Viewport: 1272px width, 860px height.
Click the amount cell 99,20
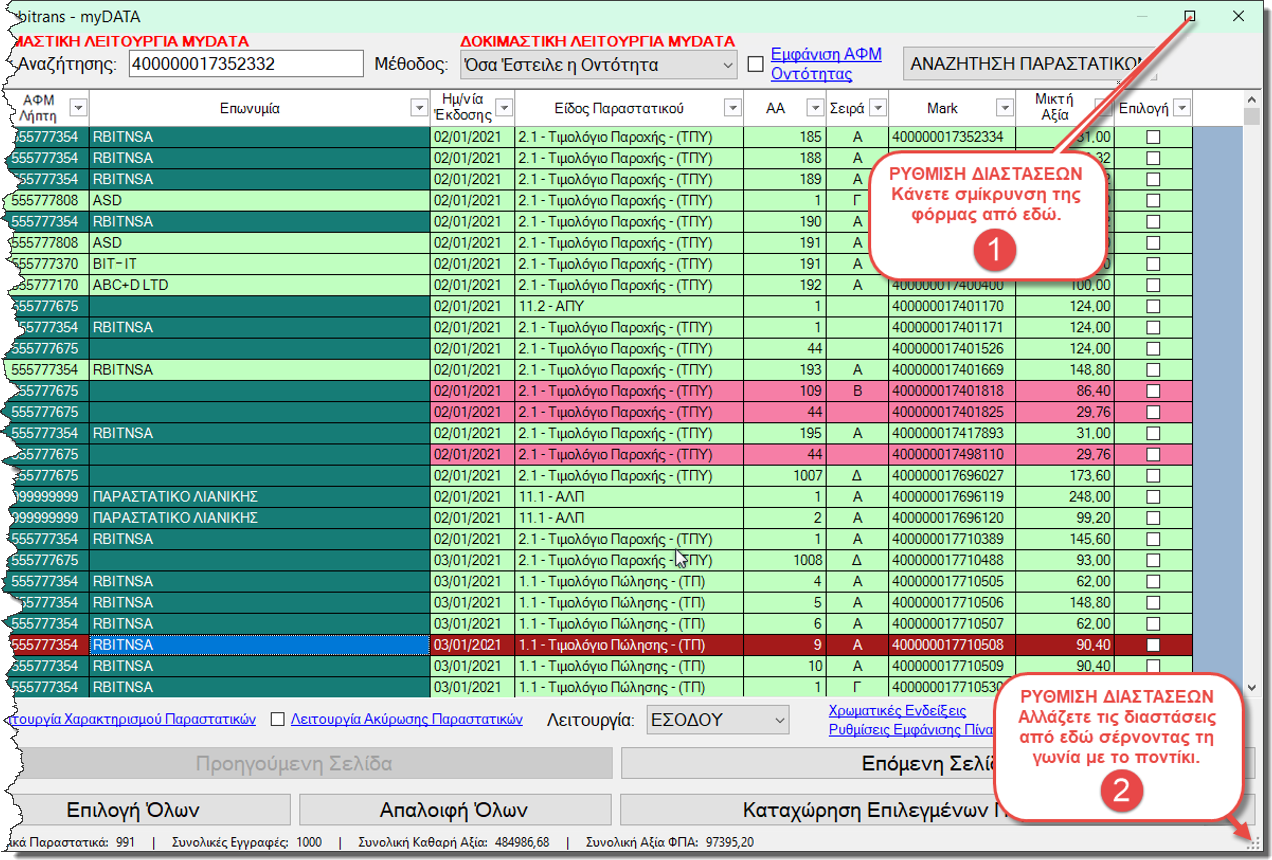1064,518
